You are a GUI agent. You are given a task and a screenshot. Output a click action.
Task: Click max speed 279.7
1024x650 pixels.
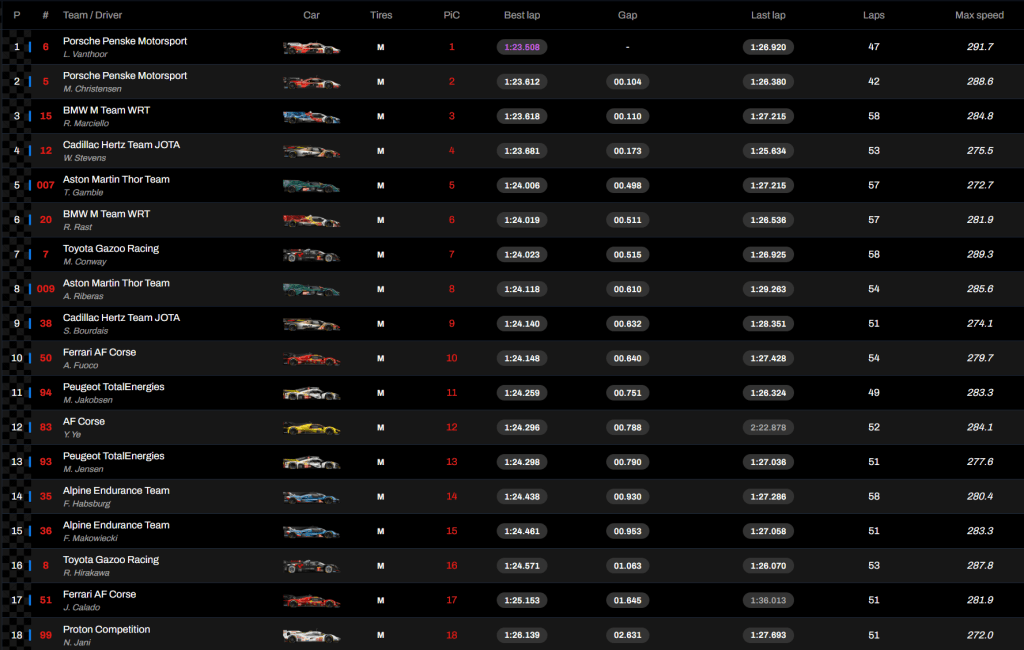(980, 358)
